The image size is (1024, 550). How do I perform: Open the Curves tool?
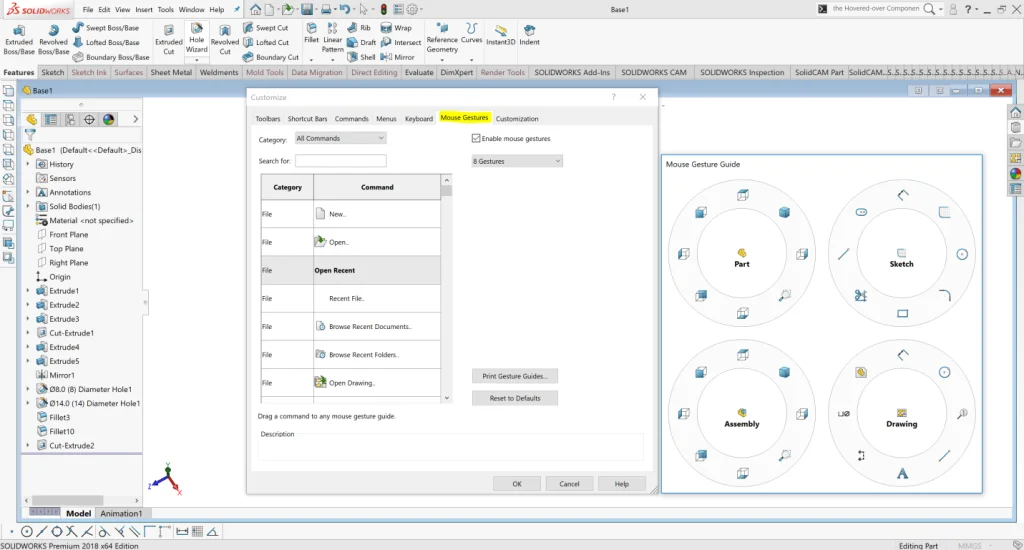(x=472, y=35)
